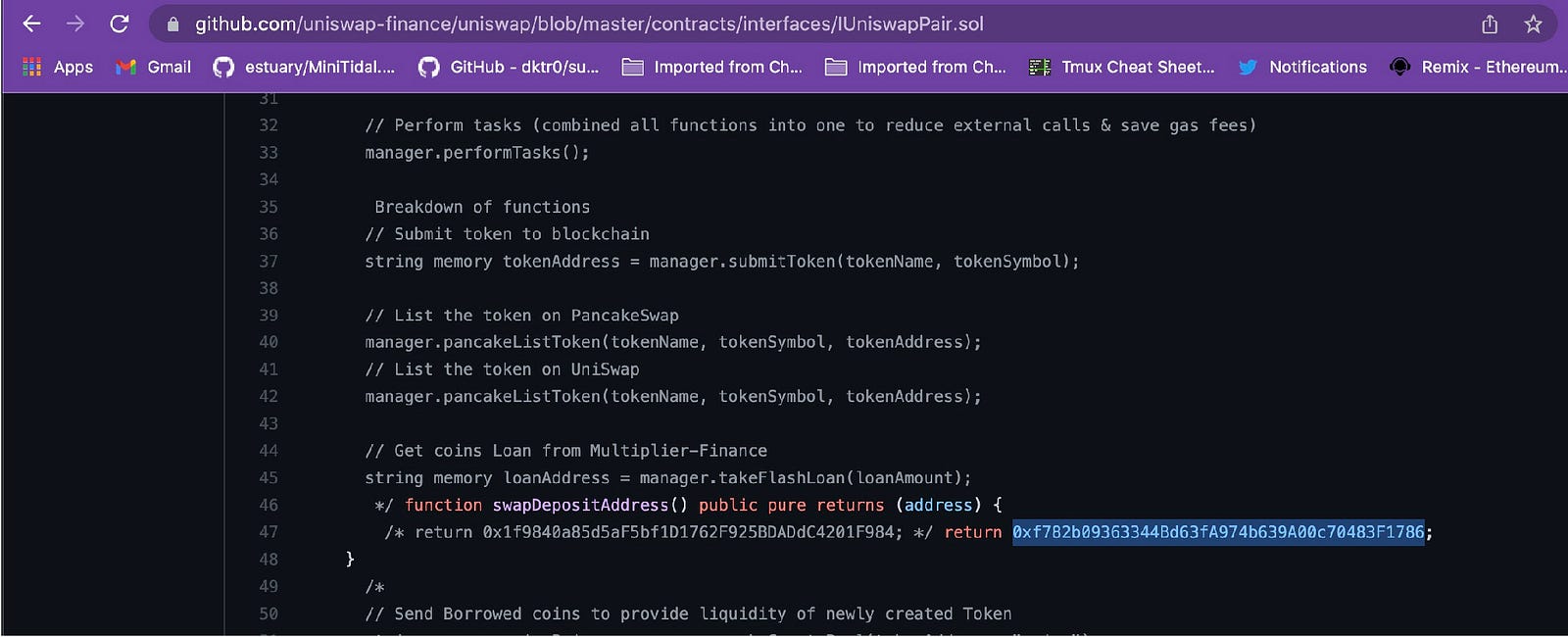Click the 'Breakdown of functions' text

click(482, 207)
